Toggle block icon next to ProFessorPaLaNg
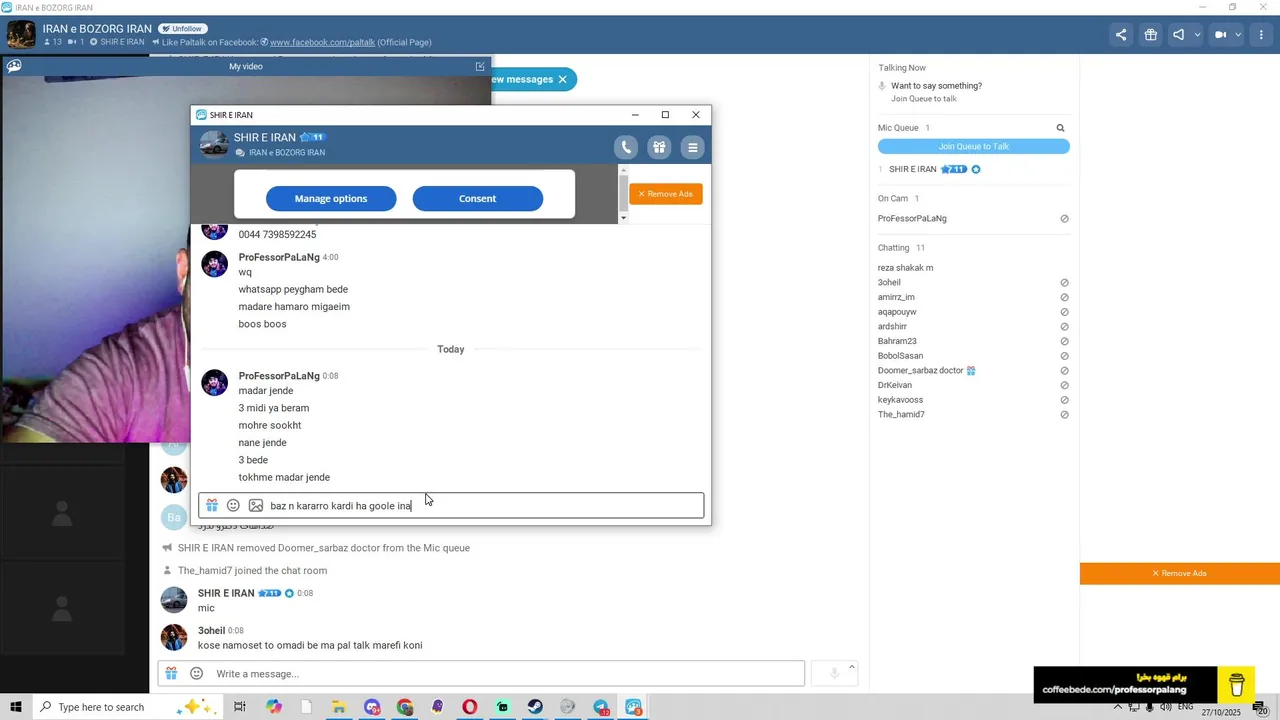1280x720 pixels. [x=1065, y=219]
